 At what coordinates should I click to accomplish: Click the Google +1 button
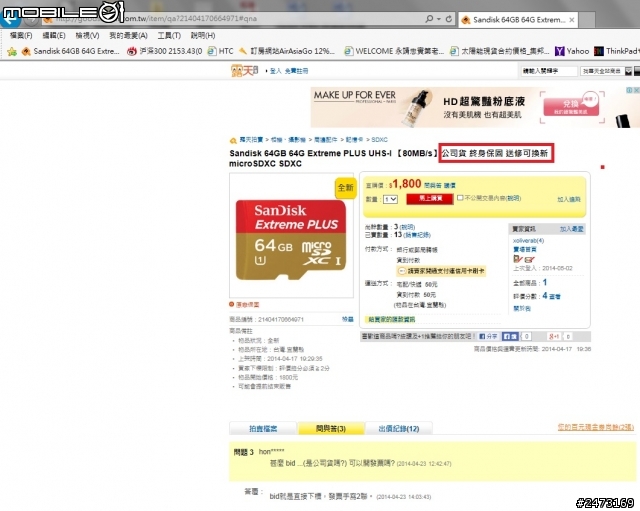[554, 336]
